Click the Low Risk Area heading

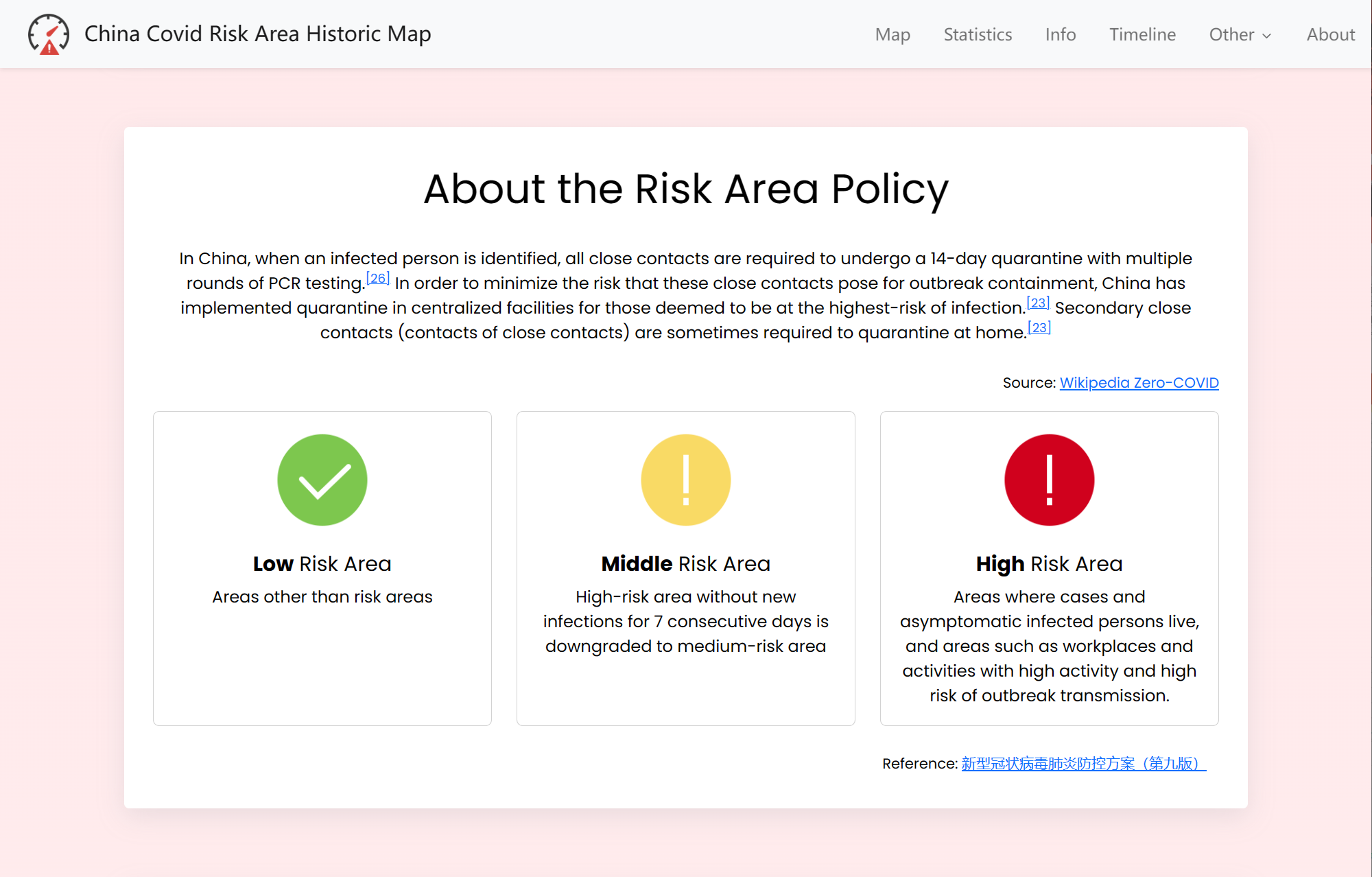[322, 564]
